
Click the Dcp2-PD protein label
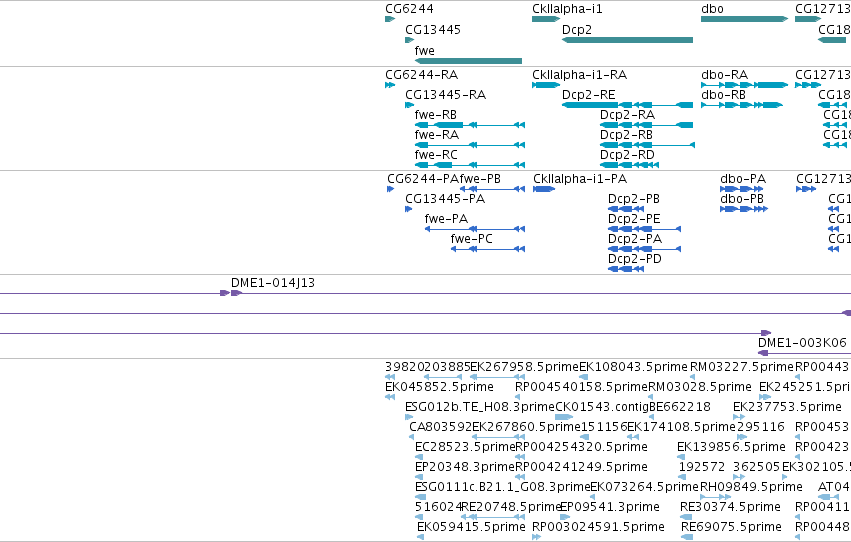pos(635,259)
